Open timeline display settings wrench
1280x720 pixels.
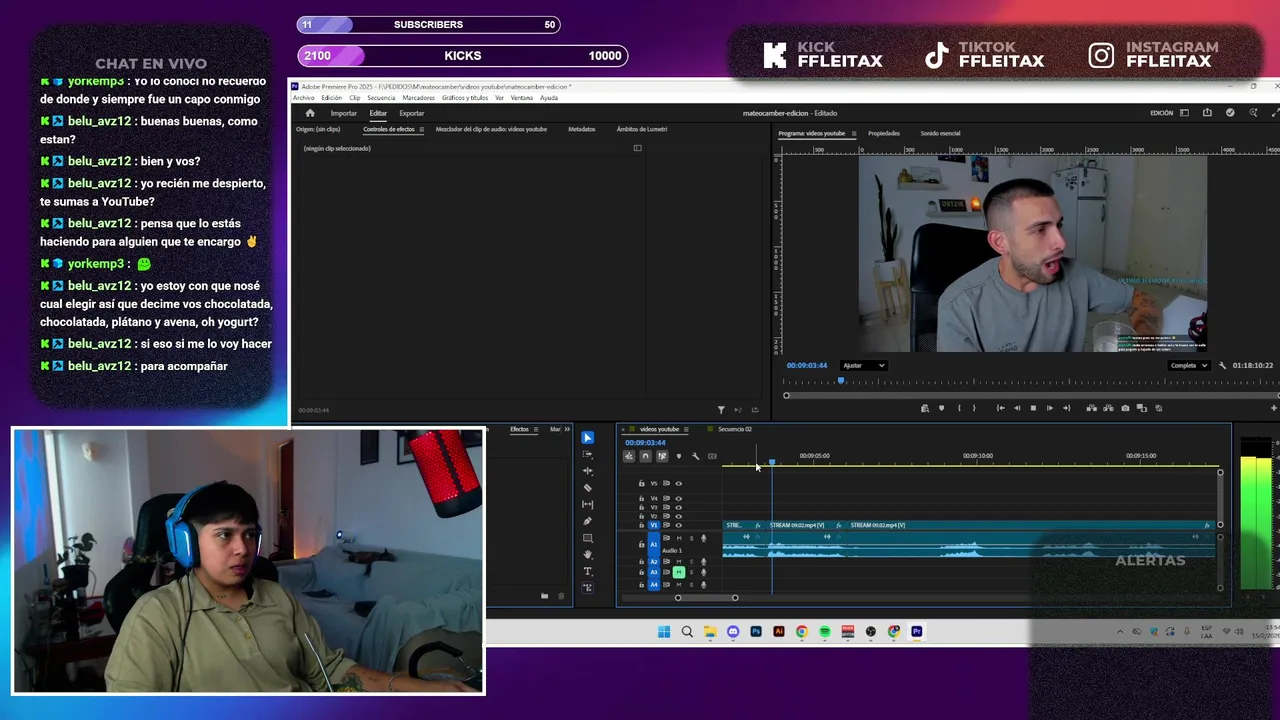pos(696,456)
